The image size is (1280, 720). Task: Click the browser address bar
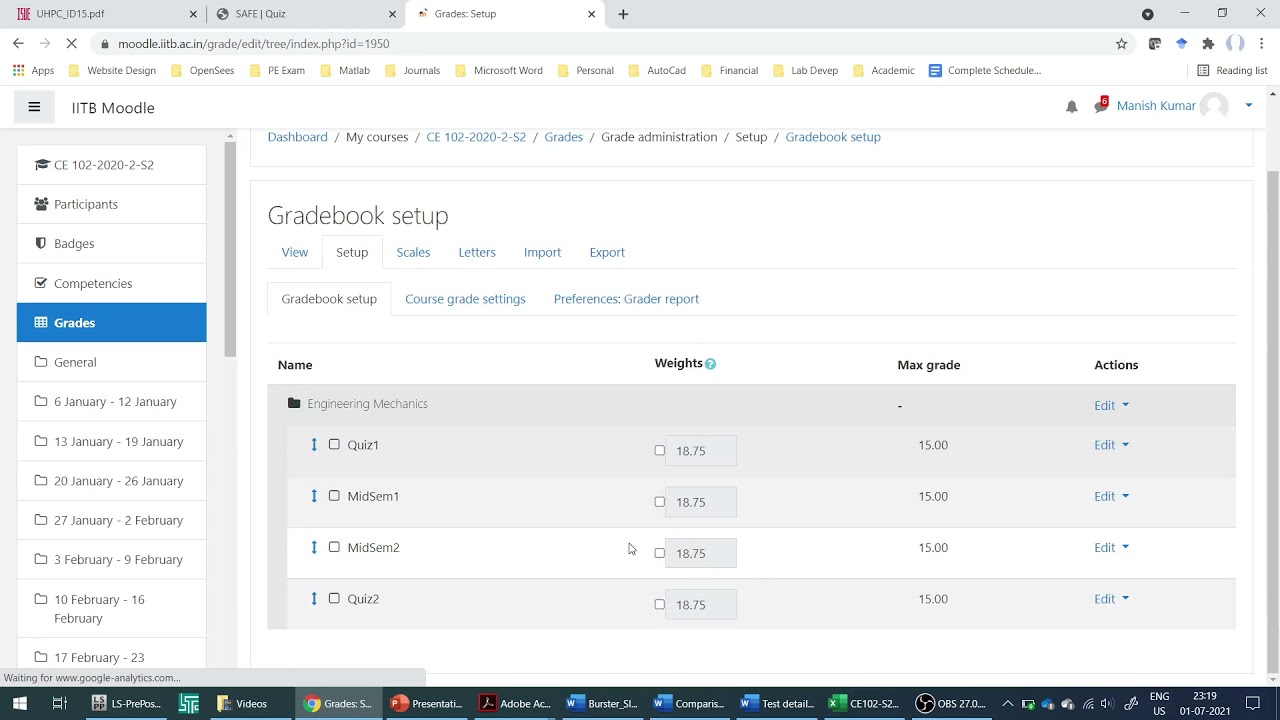pyautogui.click(x=600, y=44)
